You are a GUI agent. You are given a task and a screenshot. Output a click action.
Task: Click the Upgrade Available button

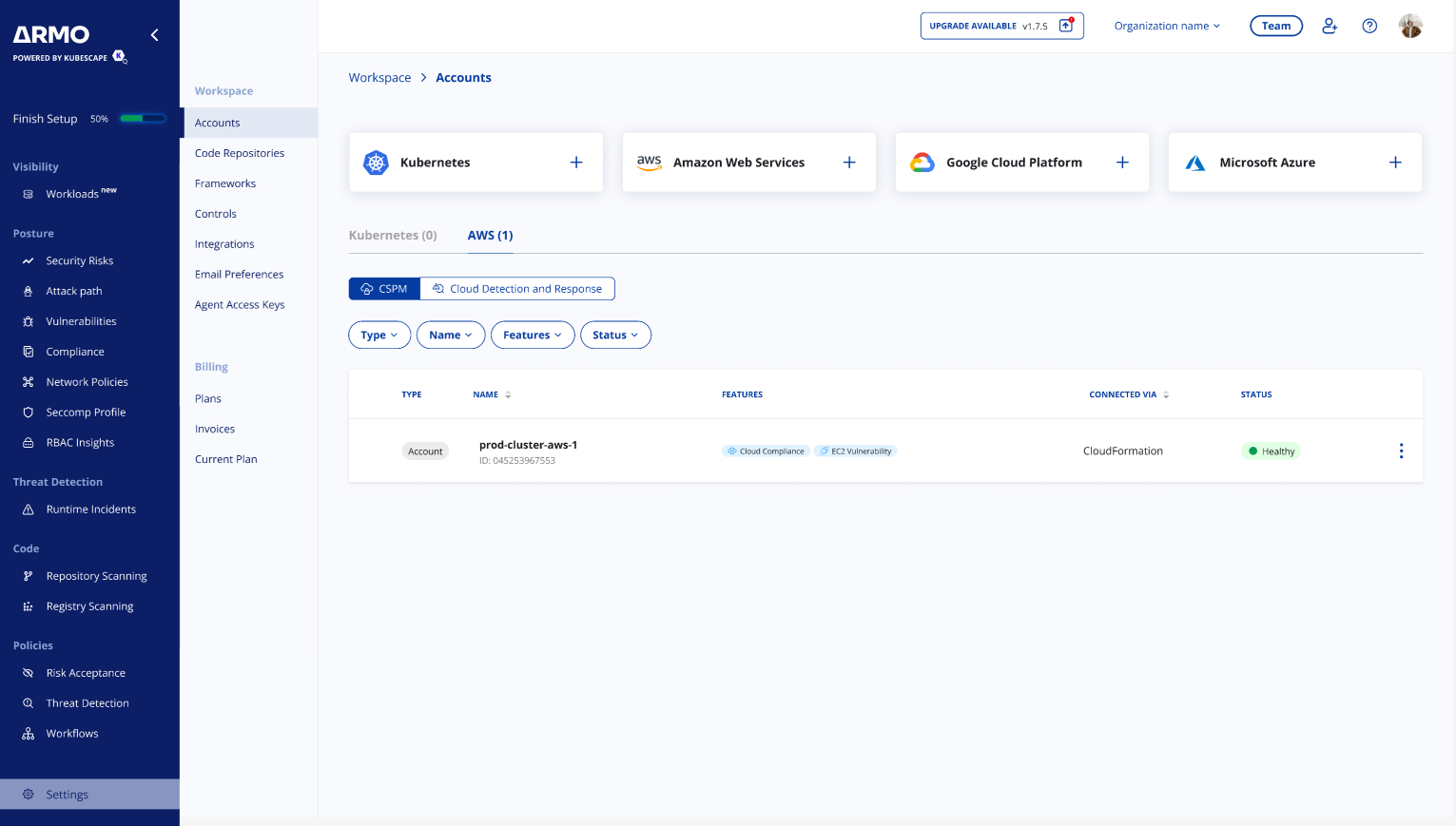[x=1001, y=26]
